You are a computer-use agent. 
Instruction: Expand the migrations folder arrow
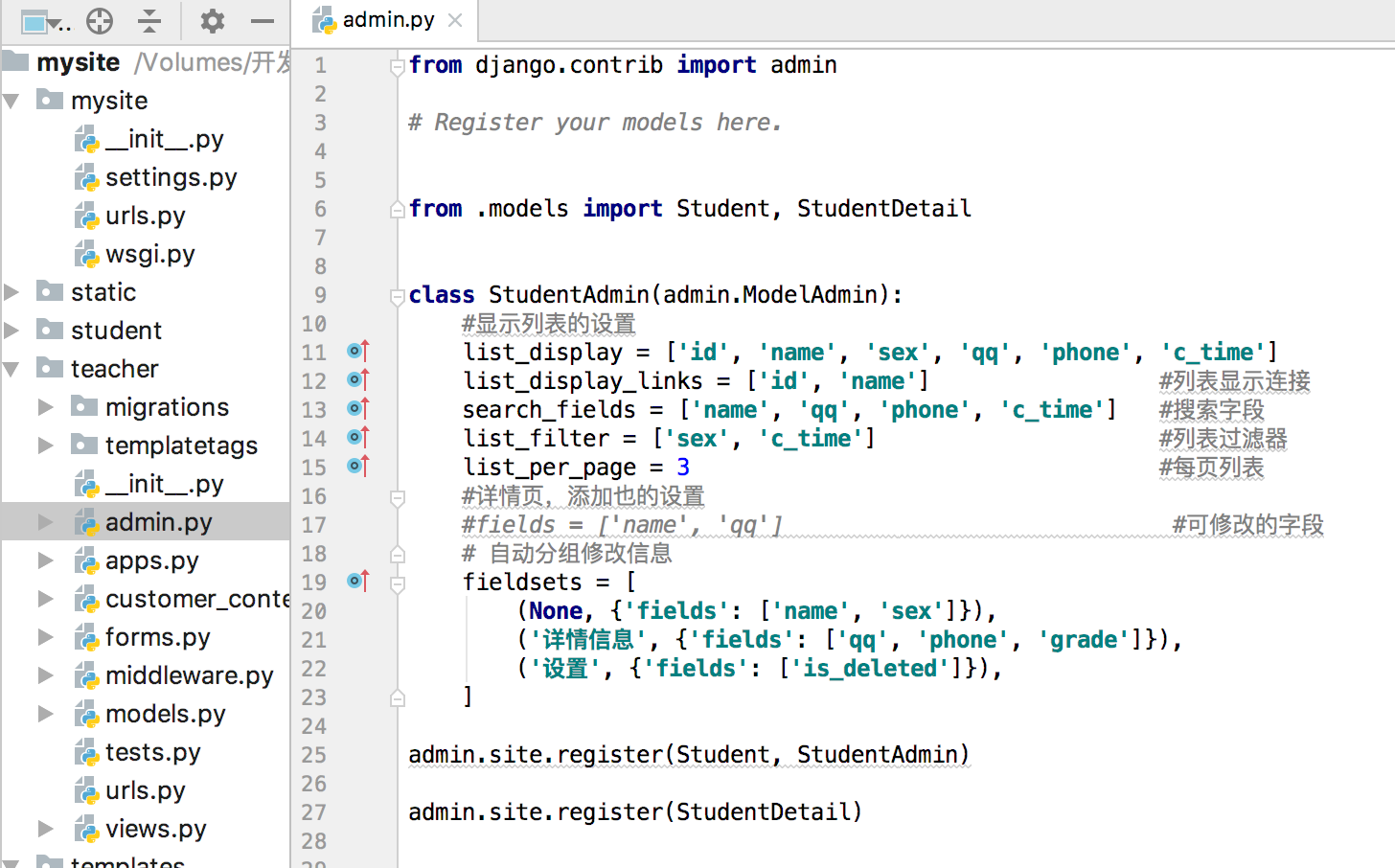pos(45,406)
